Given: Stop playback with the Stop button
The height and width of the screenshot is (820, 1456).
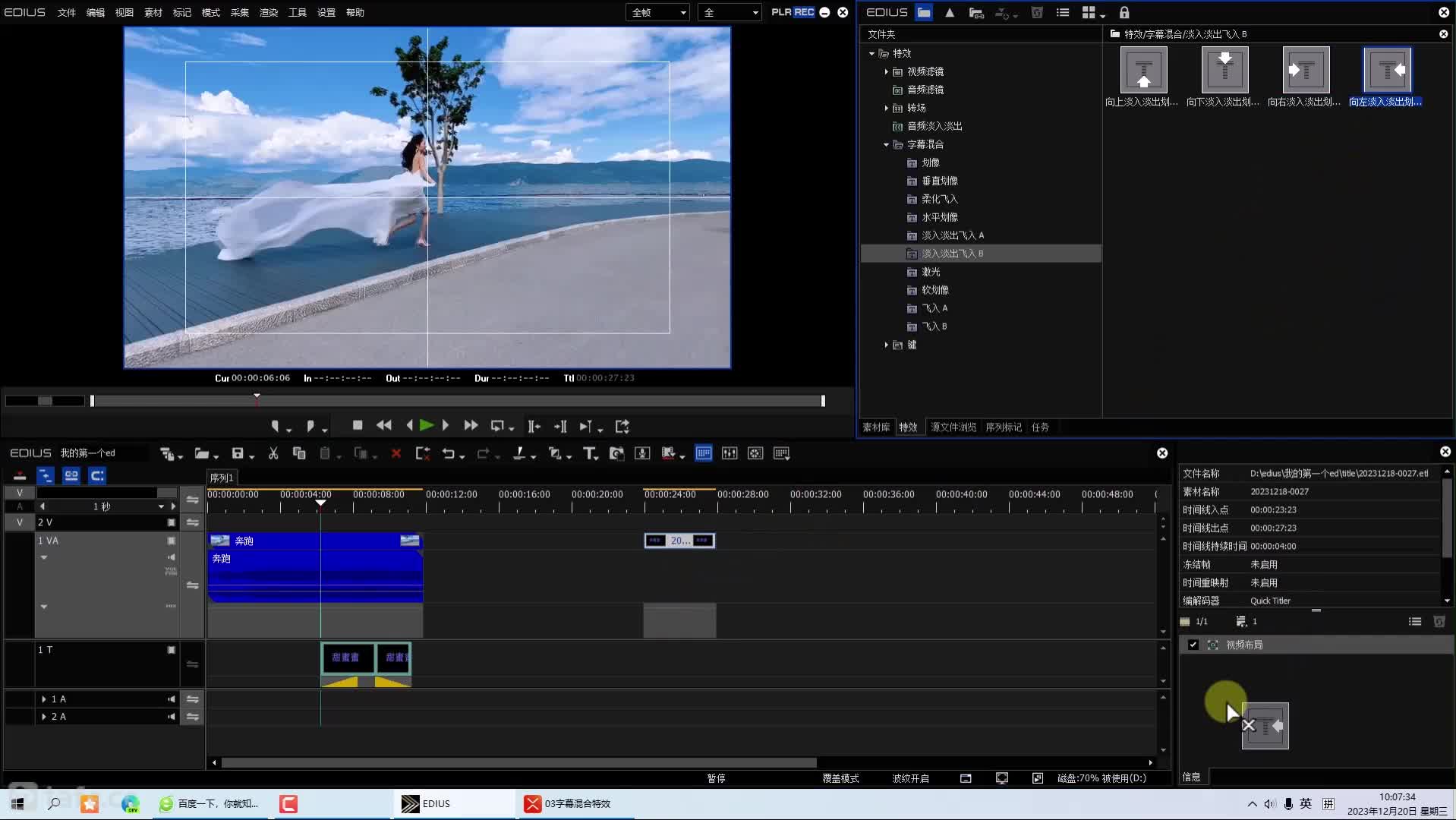Looking at the screenshot, I should (x=358, y=425).
